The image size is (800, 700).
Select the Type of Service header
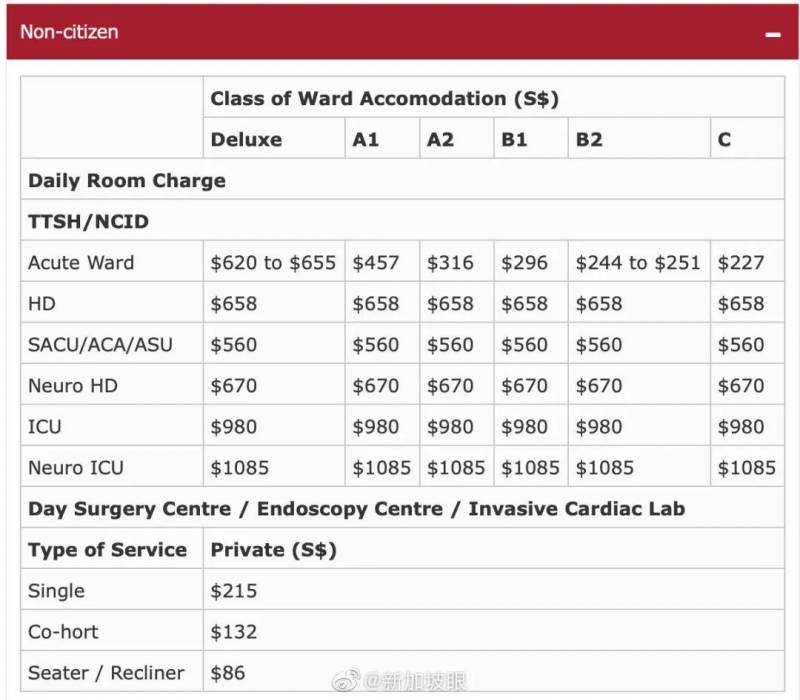click(108, 550)
